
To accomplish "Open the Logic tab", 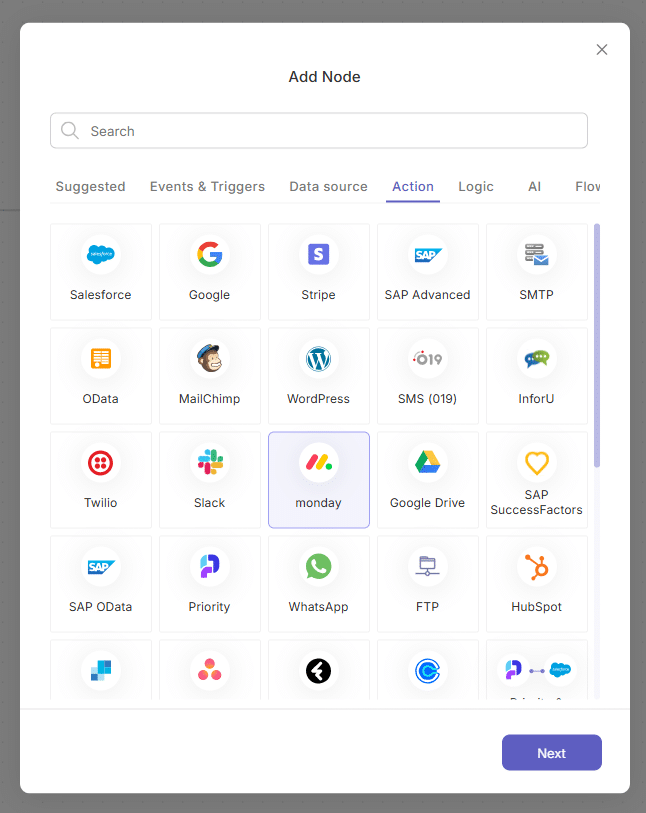I will pos(476,187).
